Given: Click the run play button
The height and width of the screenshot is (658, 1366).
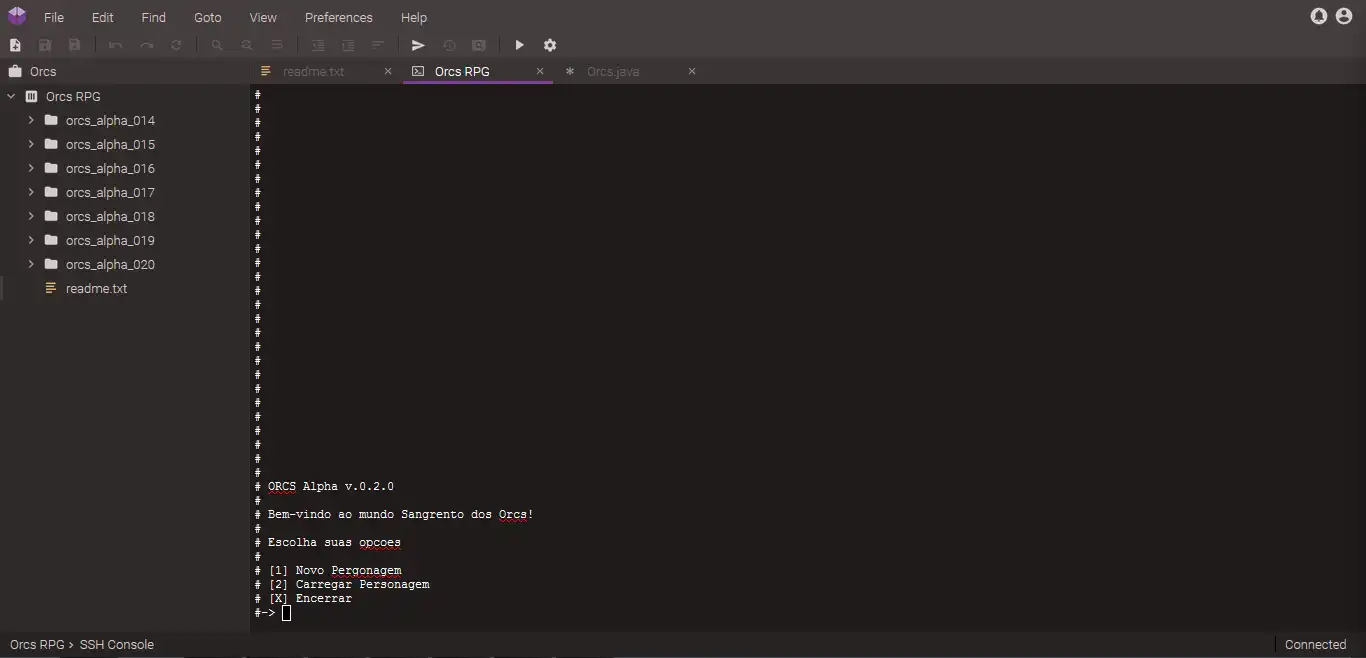Looking at the screenshot, I should (x=519, y=45).
